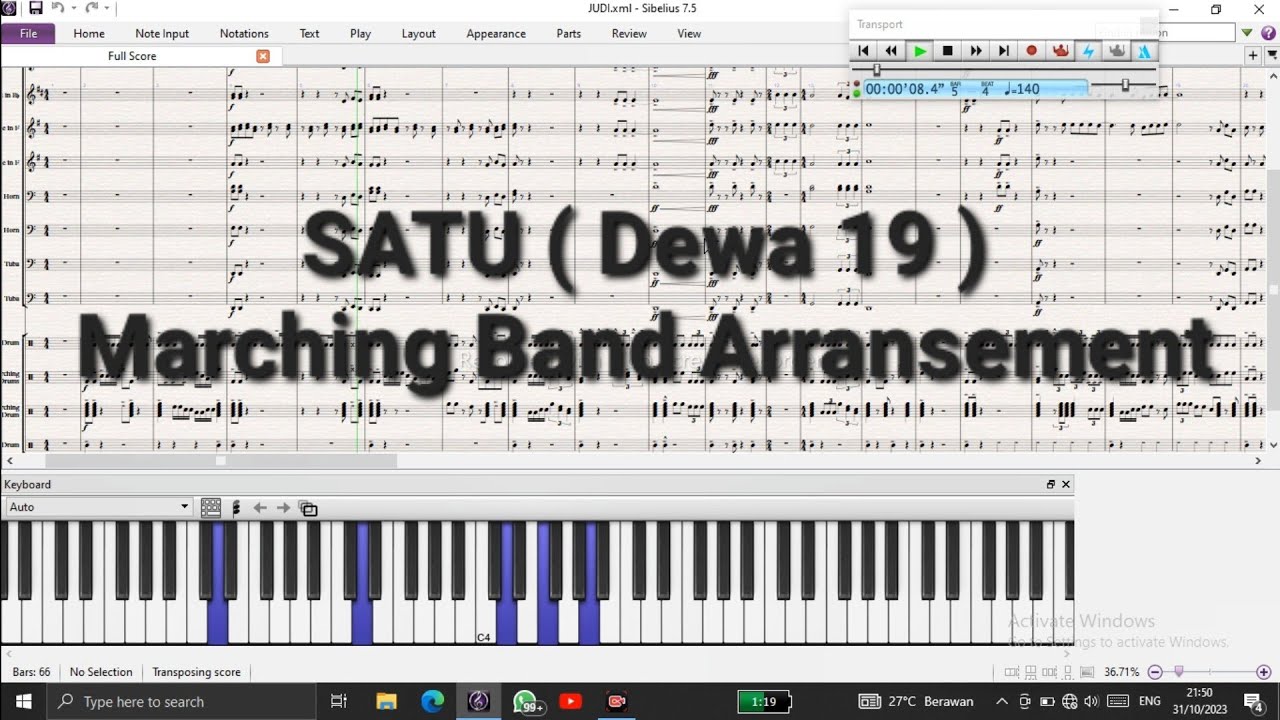Open the Note Input ribbon tab
1280x720 pixels.
162,33
